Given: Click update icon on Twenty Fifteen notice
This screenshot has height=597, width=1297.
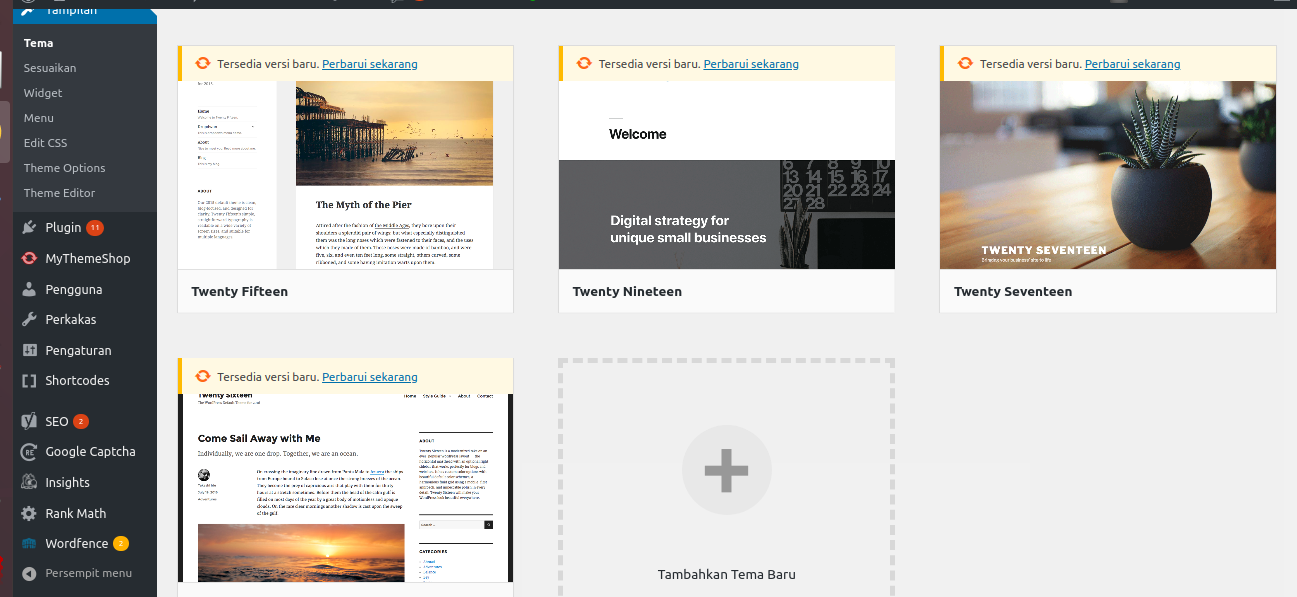Looking at the screenshot, I should (203, 63).
